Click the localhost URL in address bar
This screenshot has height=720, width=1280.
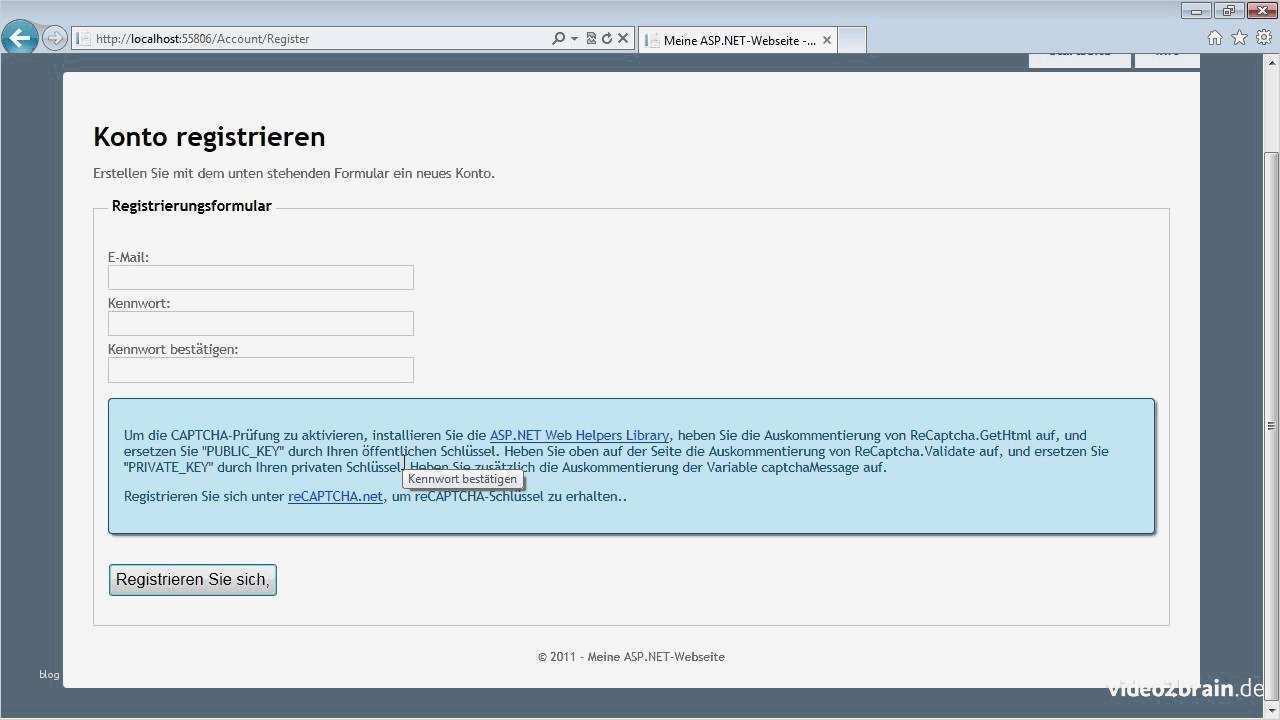click(x=202, y=39)
